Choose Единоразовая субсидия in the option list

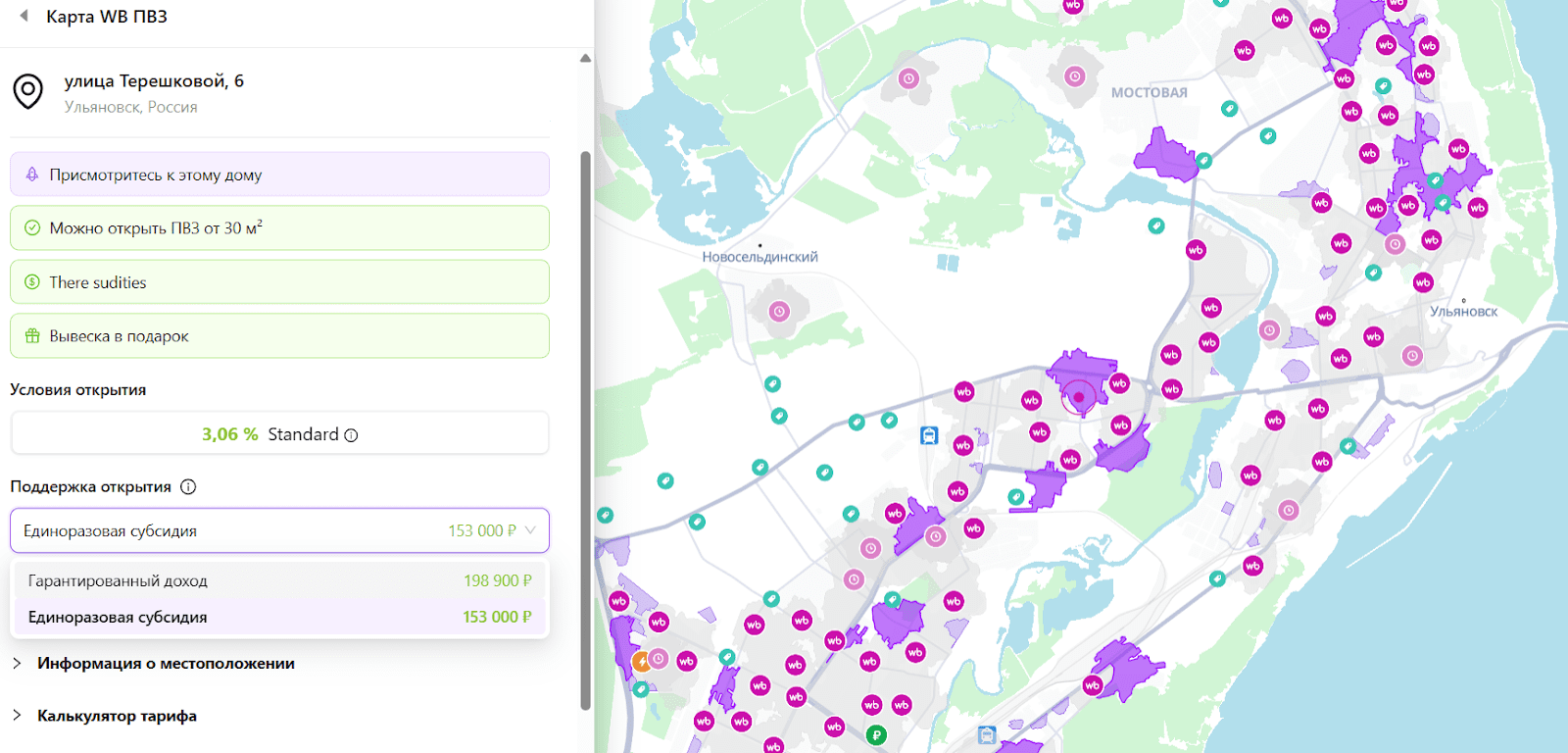pos(279,617)
